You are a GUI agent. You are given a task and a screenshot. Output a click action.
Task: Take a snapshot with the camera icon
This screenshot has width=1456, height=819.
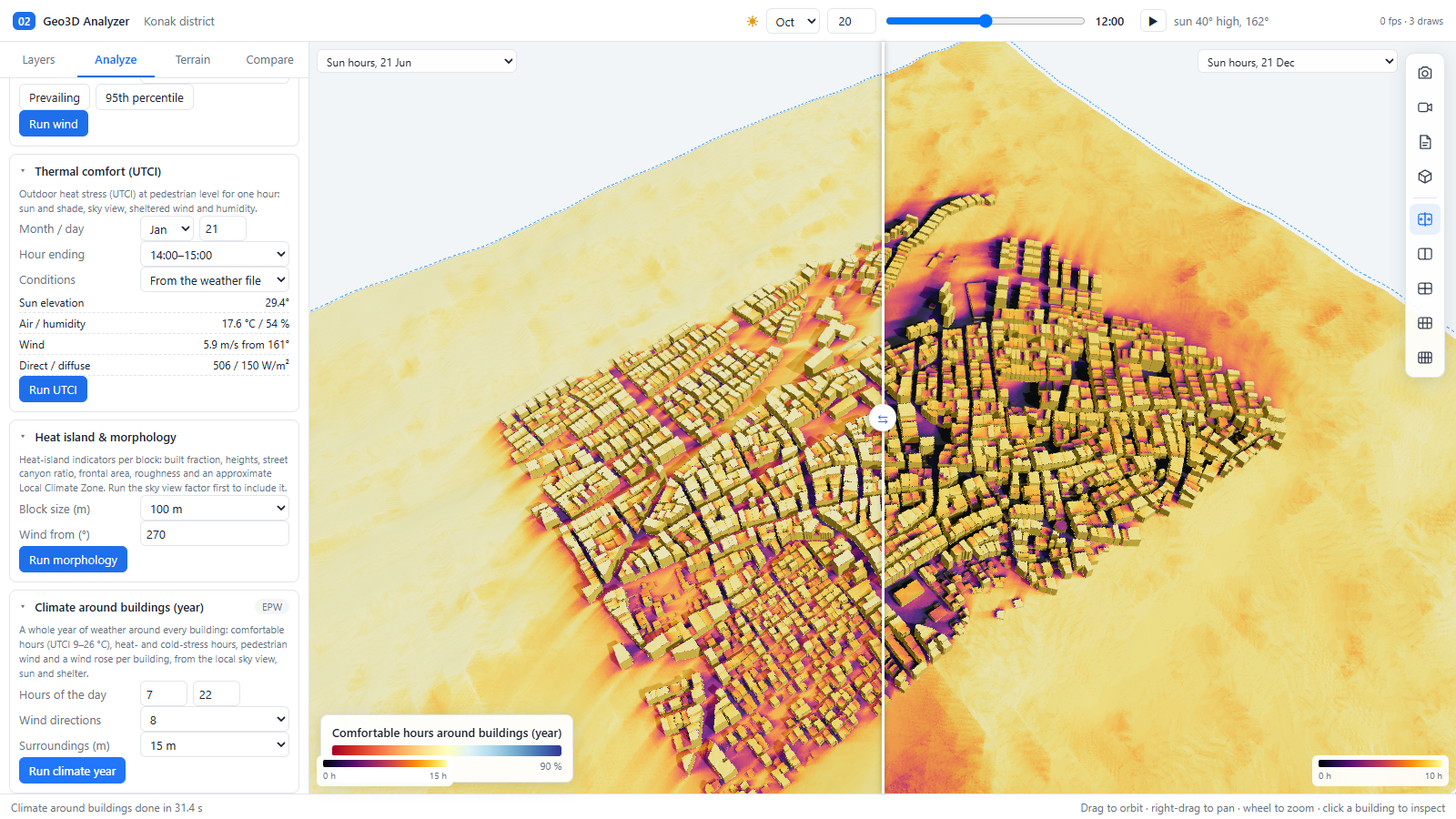[1425, 73]
